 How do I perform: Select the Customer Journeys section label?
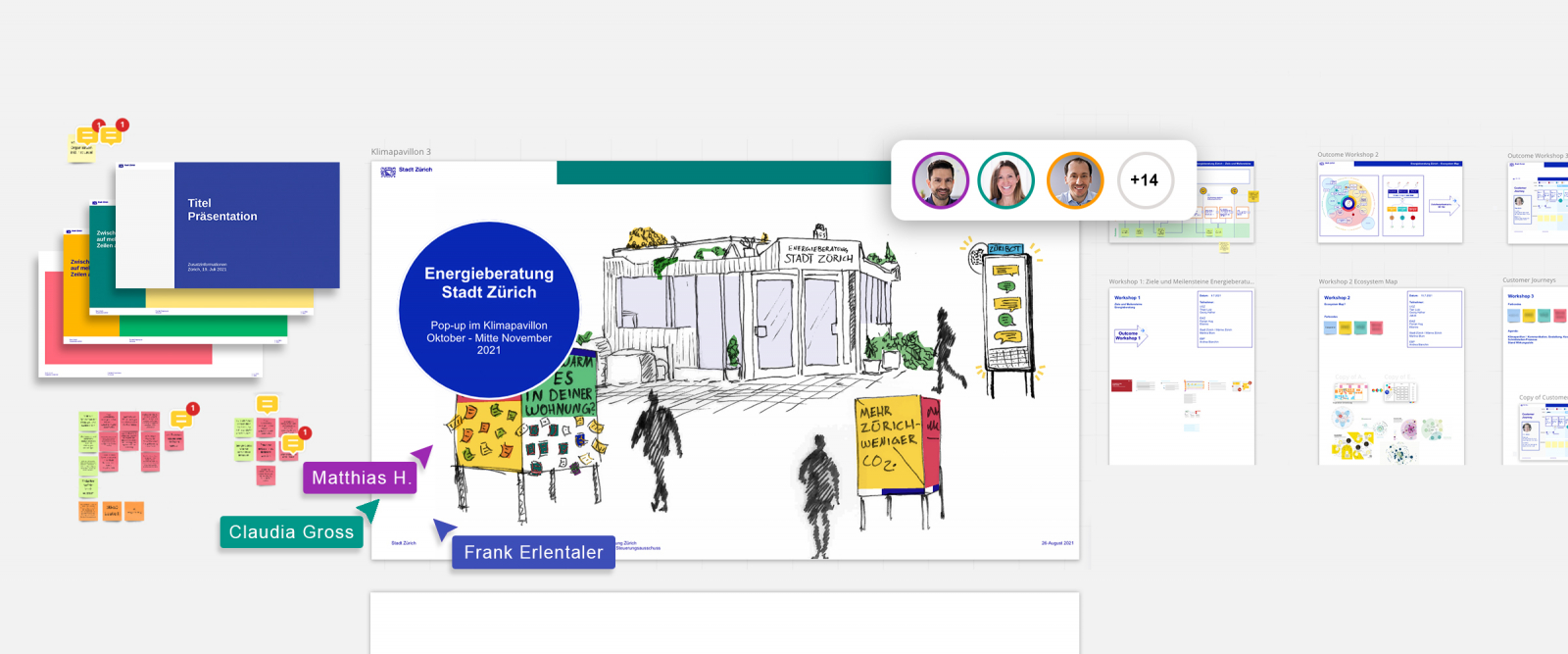tap(1529, 280)
